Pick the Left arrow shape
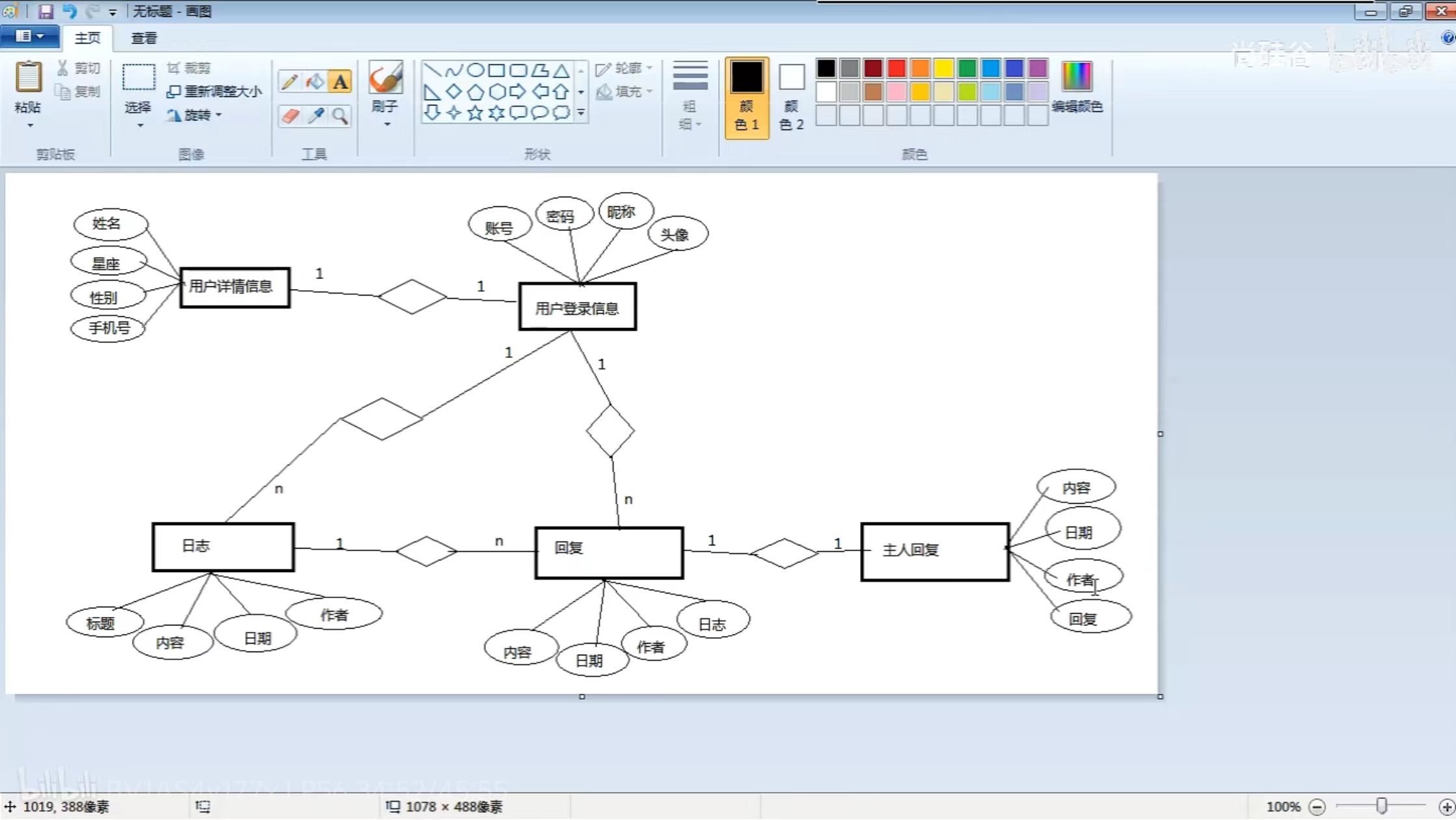This screenshot has height=820, width=1456. click(x=539, y=92)
